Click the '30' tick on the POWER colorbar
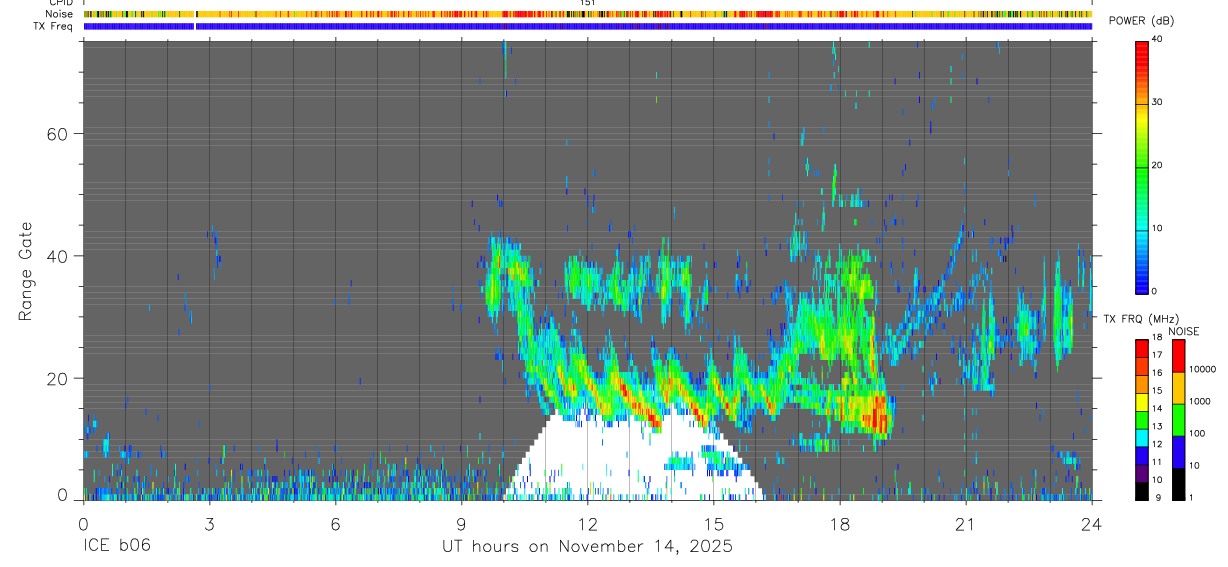The width and height of the screenshot is (1228, 567). [x=1157, y=102]
